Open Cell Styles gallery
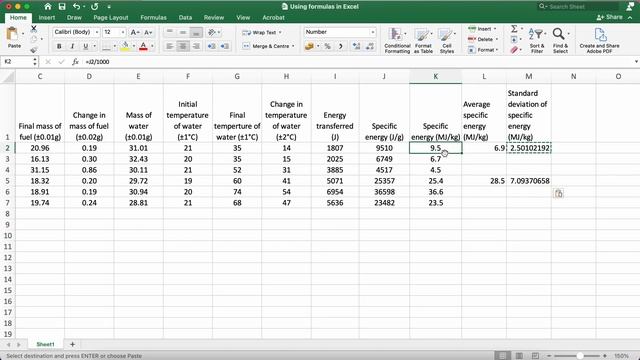Image resolution: width=640 pixels, height=360 pixels. pyautogui.click(x=447, y=40)
